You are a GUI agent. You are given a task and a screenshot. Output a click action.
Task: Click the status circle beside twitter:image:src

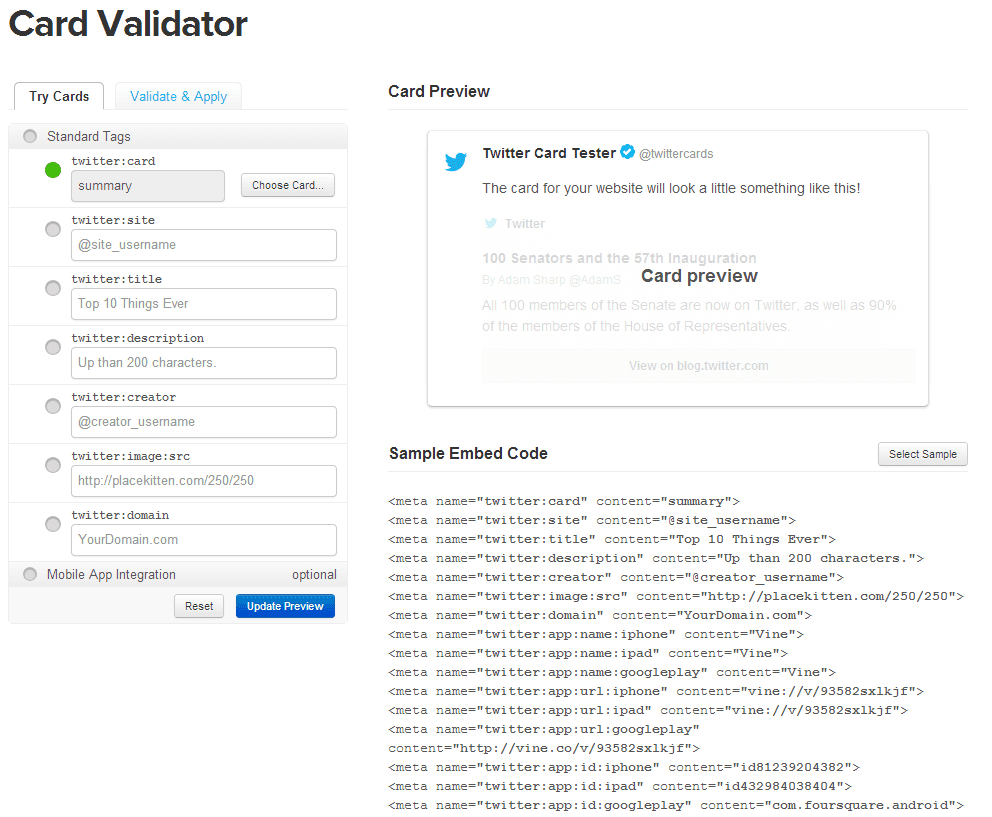click(x=52, y=464)
